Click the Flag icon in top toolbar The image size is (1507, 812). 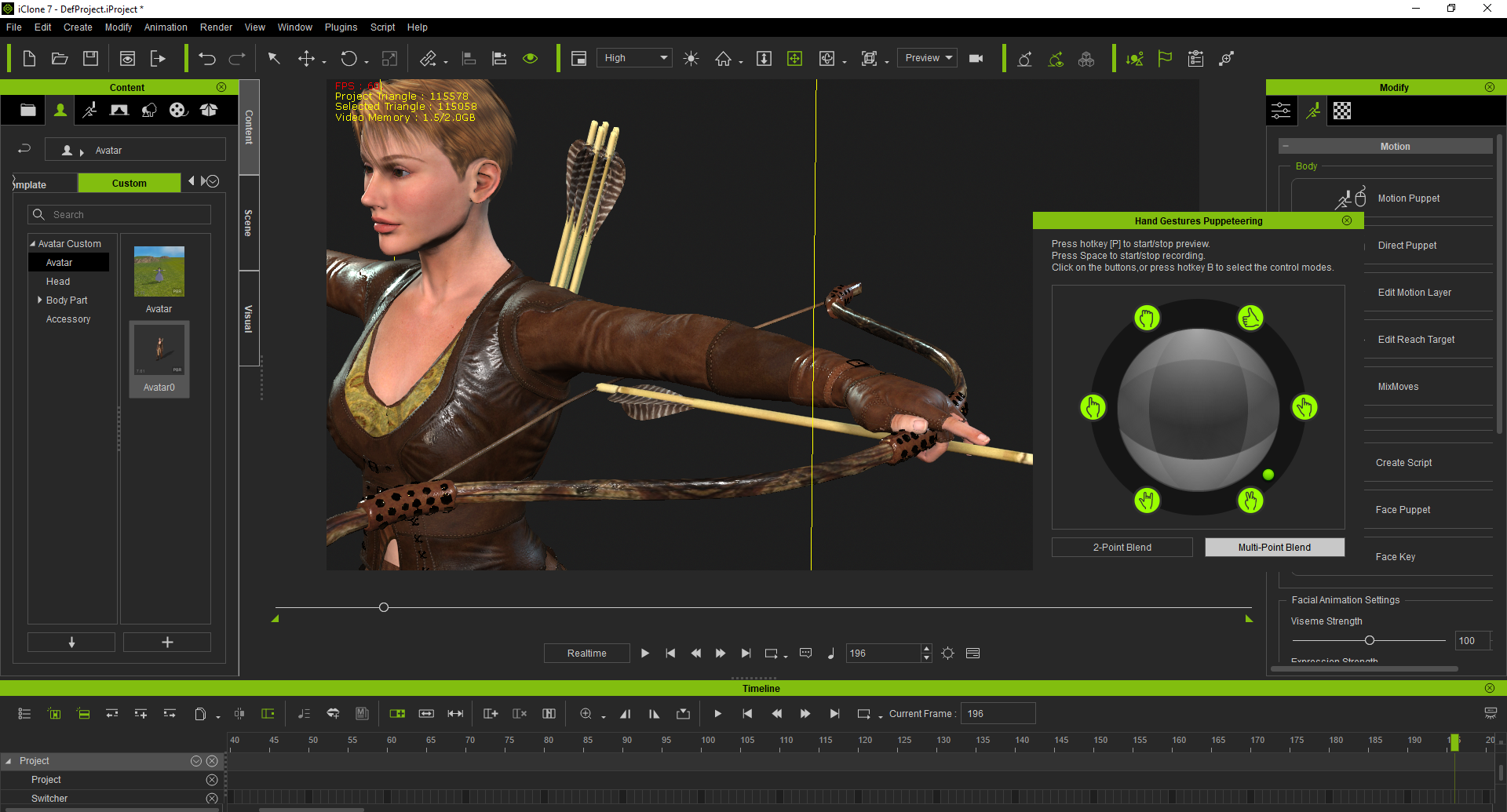[1165, 58]
